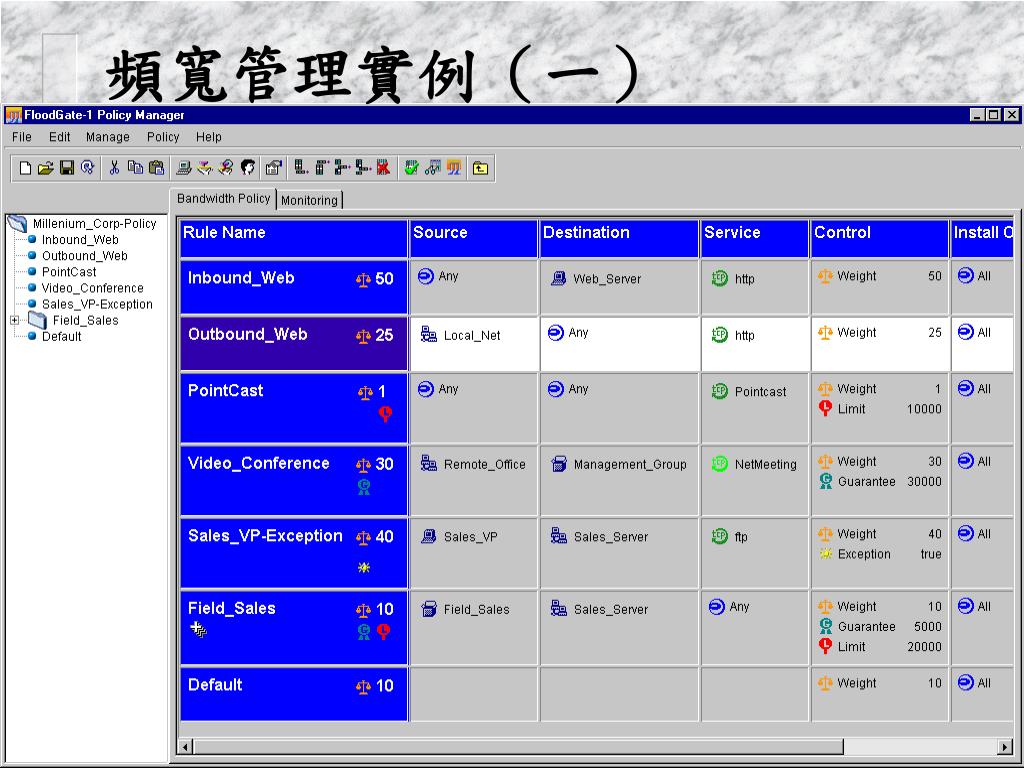Screen dimensions: 1024x768
Task: Click Field_Sales source cell in the table
Action: pyautogui.click(x=474, y=628)
